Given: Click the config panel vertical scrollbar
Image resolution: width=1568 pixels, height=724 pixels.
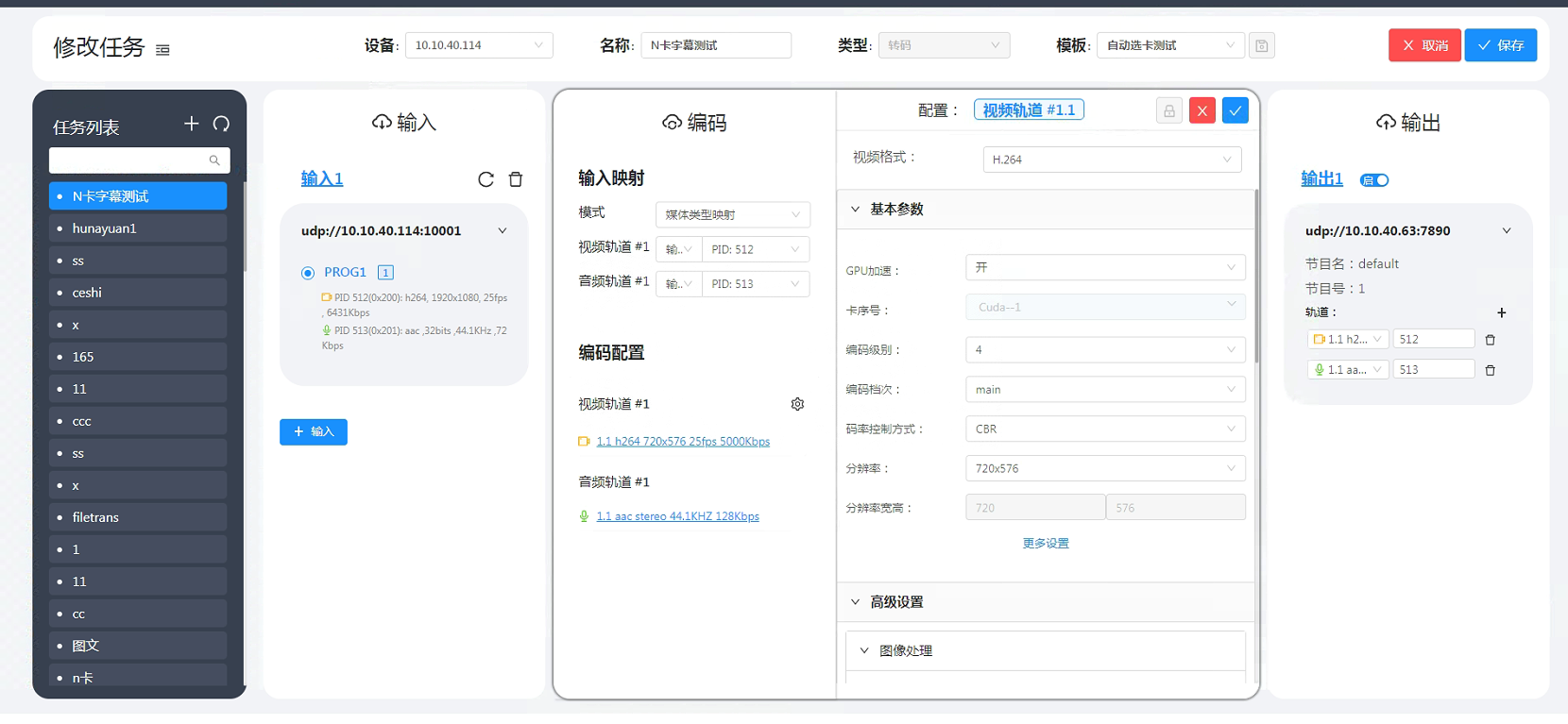Looking at the screenshot, I should pos(1256,277).
